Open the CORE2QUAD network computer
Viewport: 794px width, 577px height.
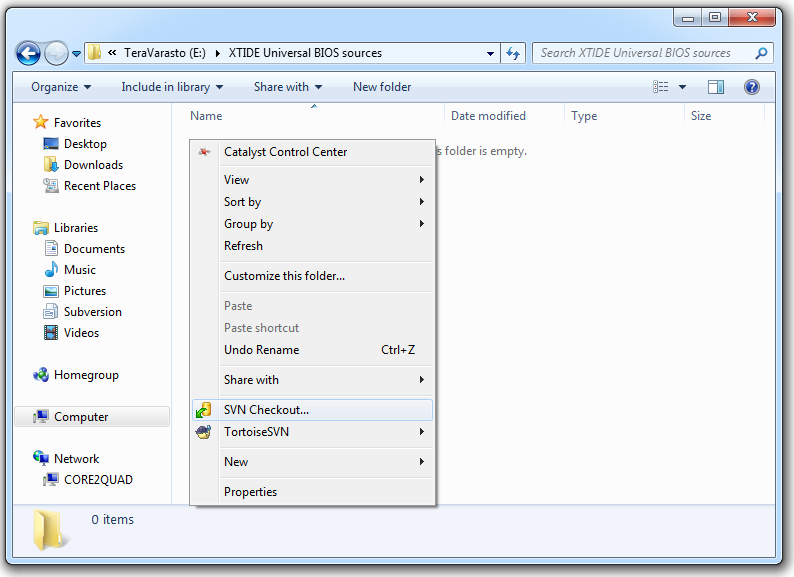pos(98,480)
